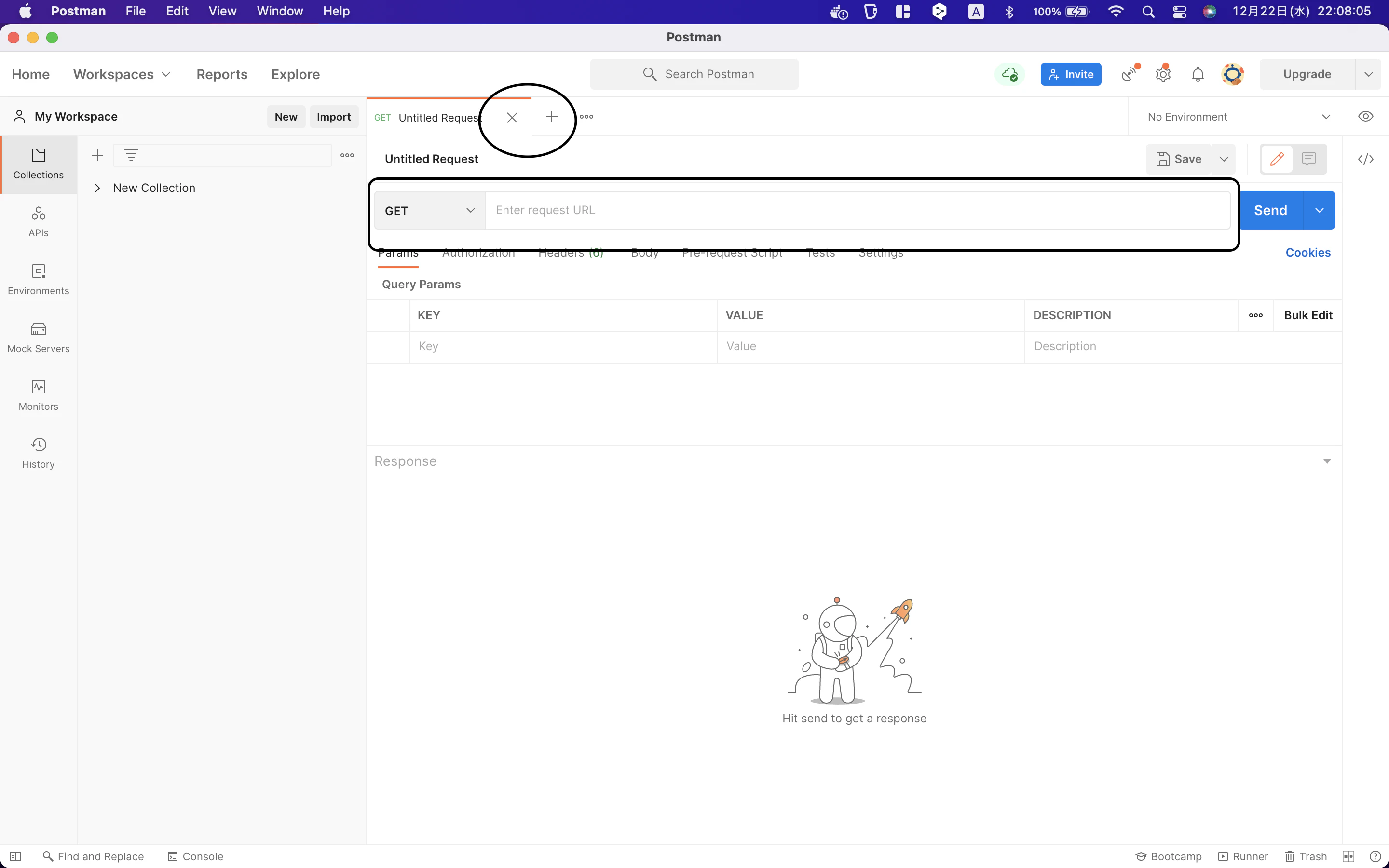
Task: Click the query param Value field
Action: pyautogui.click(x=871, y=347)
